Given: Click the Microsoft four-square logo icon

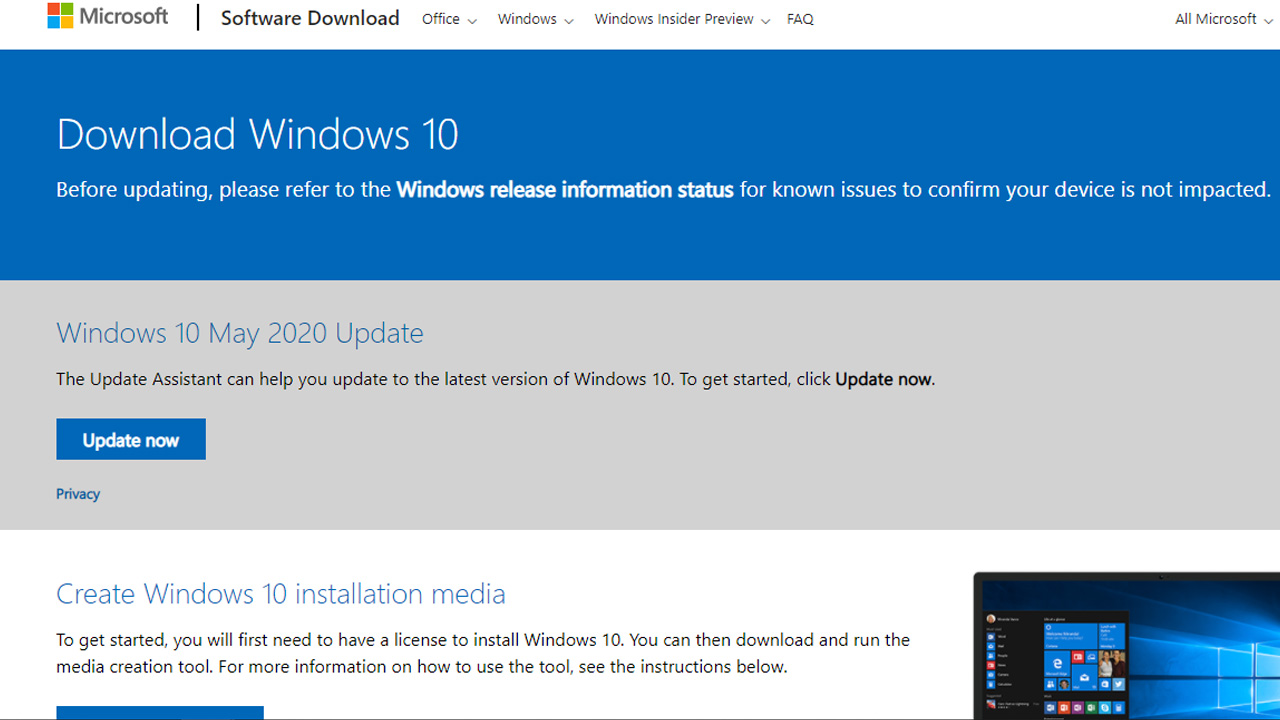Looking at the screenshot, I should coord(60,15).
